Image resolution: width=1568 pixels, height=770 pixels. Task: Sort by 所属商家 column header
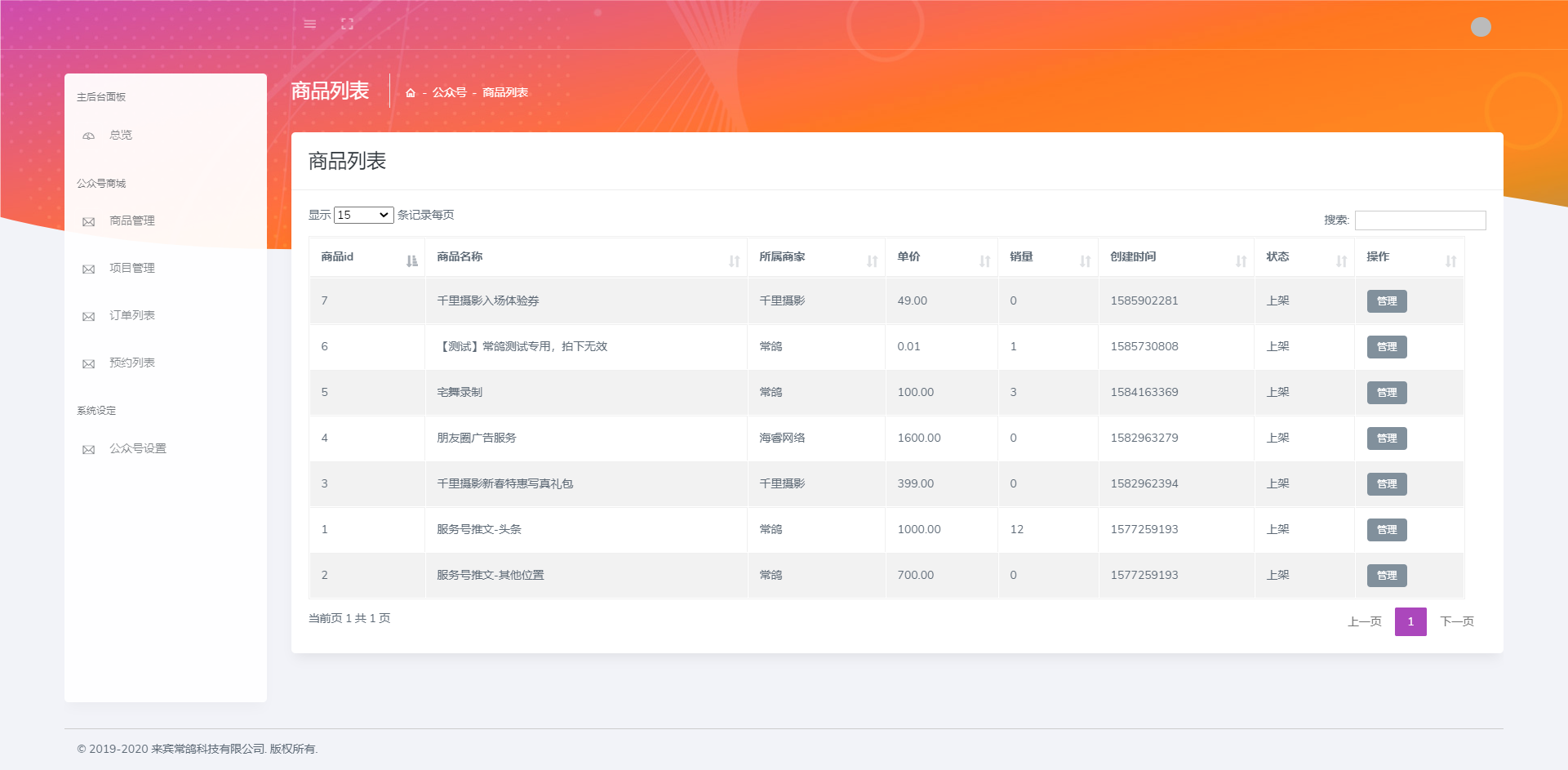[x=781, y=257]
